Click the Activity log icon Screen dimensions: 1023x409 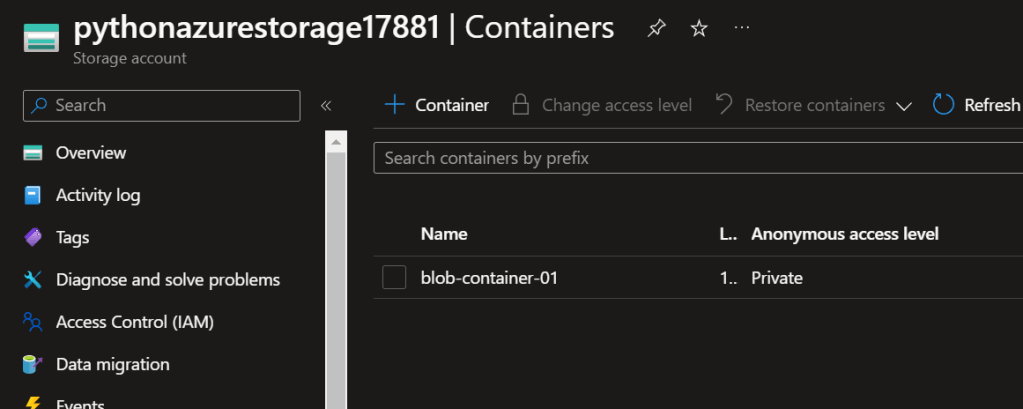(34, 195)
